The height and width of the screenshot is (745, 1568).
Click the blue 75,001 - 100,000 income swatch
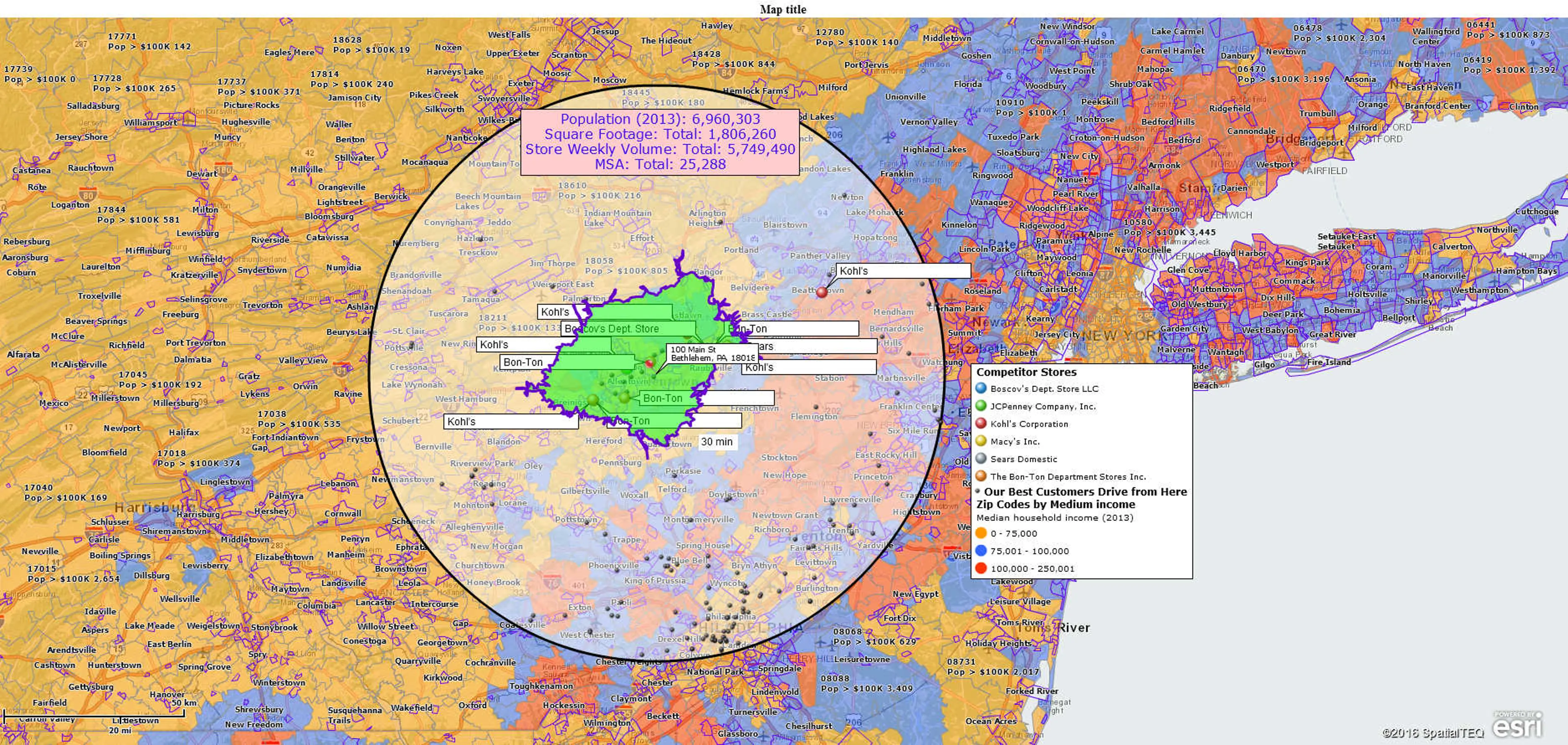pos(981,551)
